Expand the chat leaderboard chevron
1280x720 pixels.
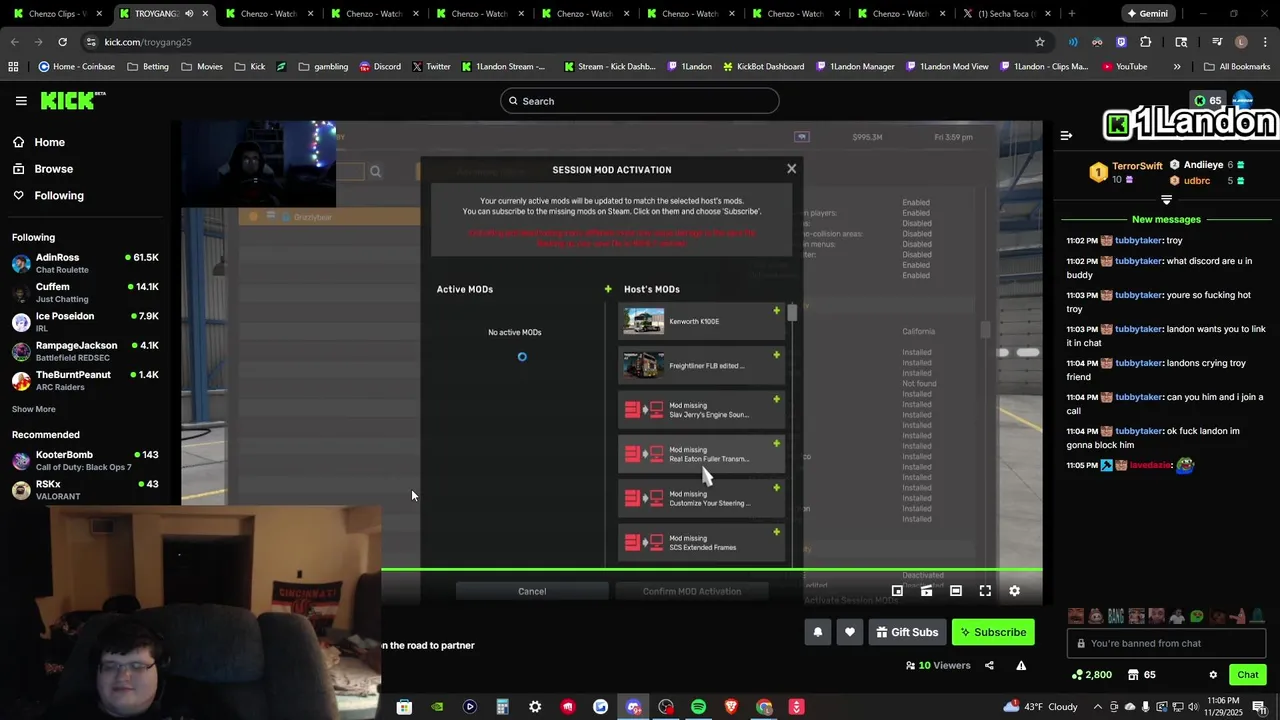1166,200
